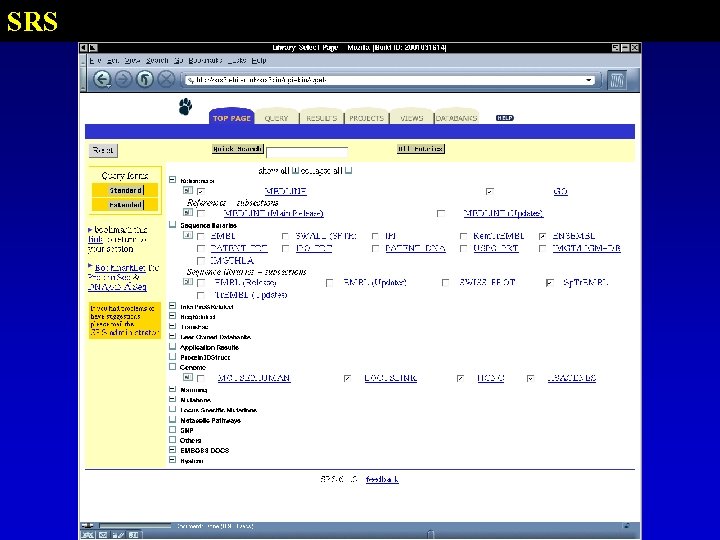Viewport: 720px width, 540px height.
Task: Click the location bar page icon
Action: 191,80
